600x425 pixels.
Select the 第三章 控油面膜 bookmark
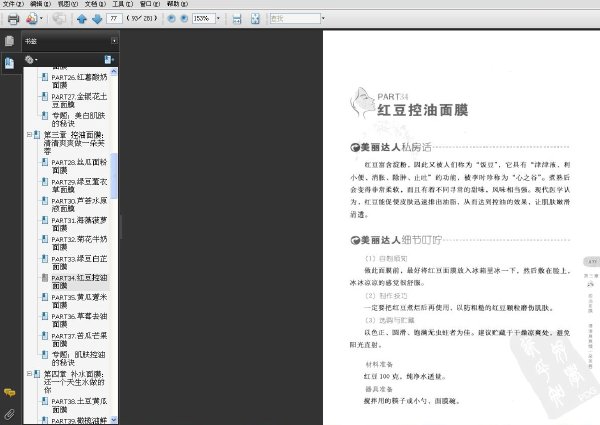click(74, 143)
